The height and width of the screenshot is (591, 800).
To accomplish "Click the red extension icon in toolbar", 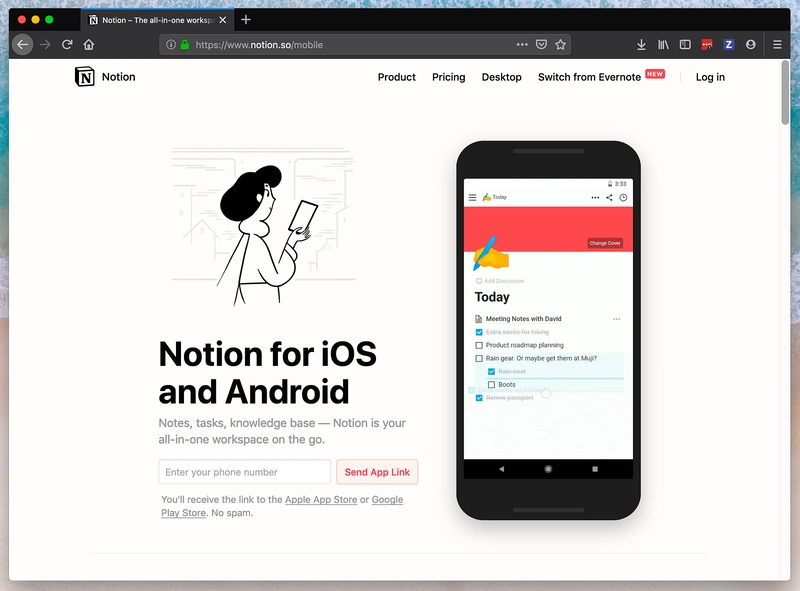I will tap(707, 45).
